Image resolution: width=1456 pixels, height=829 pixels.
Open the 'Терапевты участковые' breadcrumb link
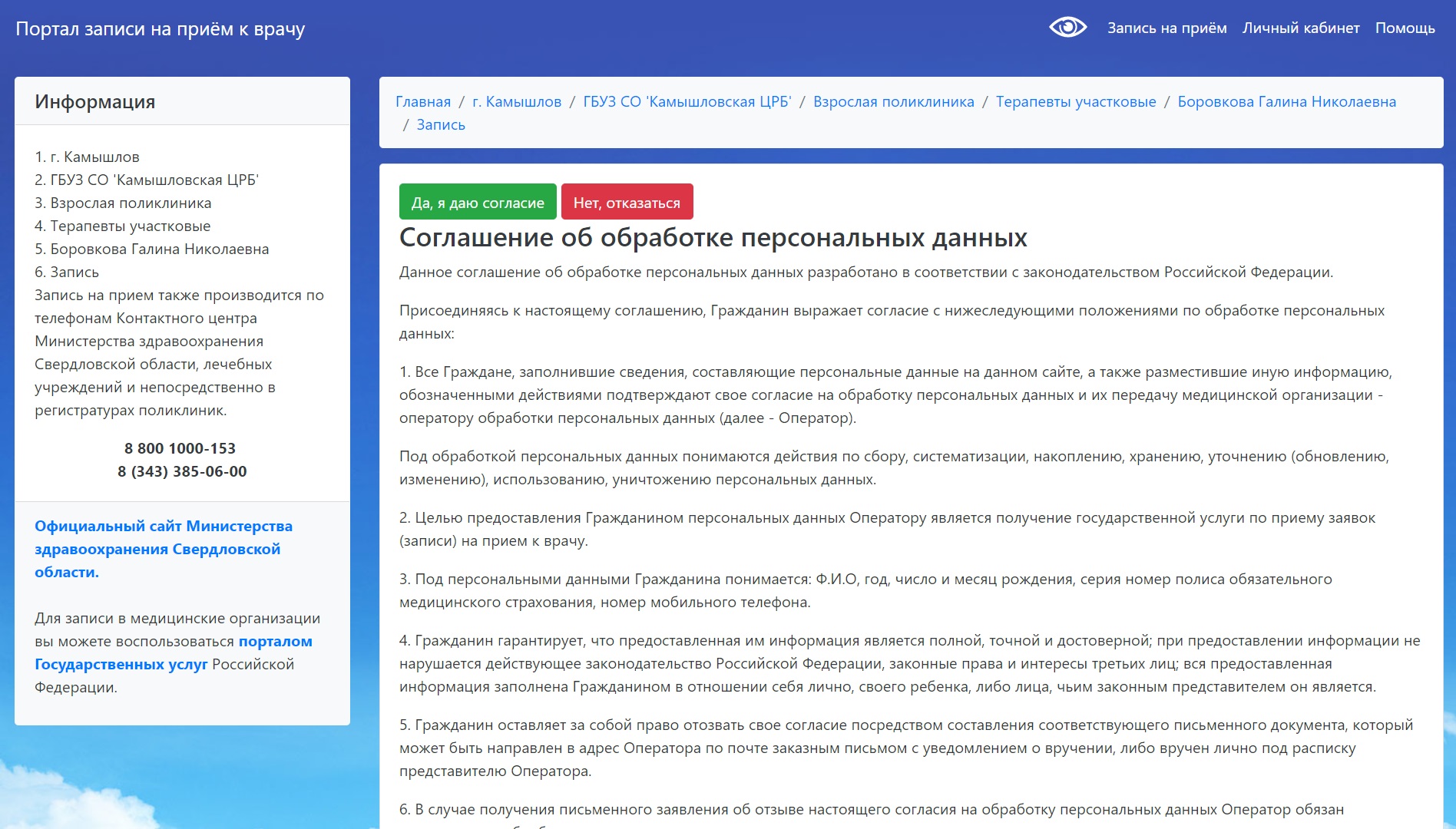pos(1075,102)
